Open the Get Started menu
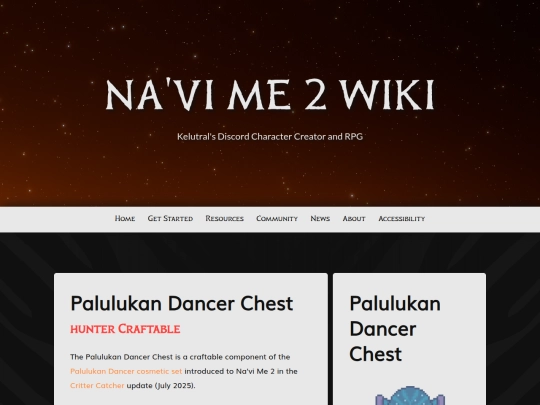This screenshot has width=540, height=405. click(x=170, y=218)
